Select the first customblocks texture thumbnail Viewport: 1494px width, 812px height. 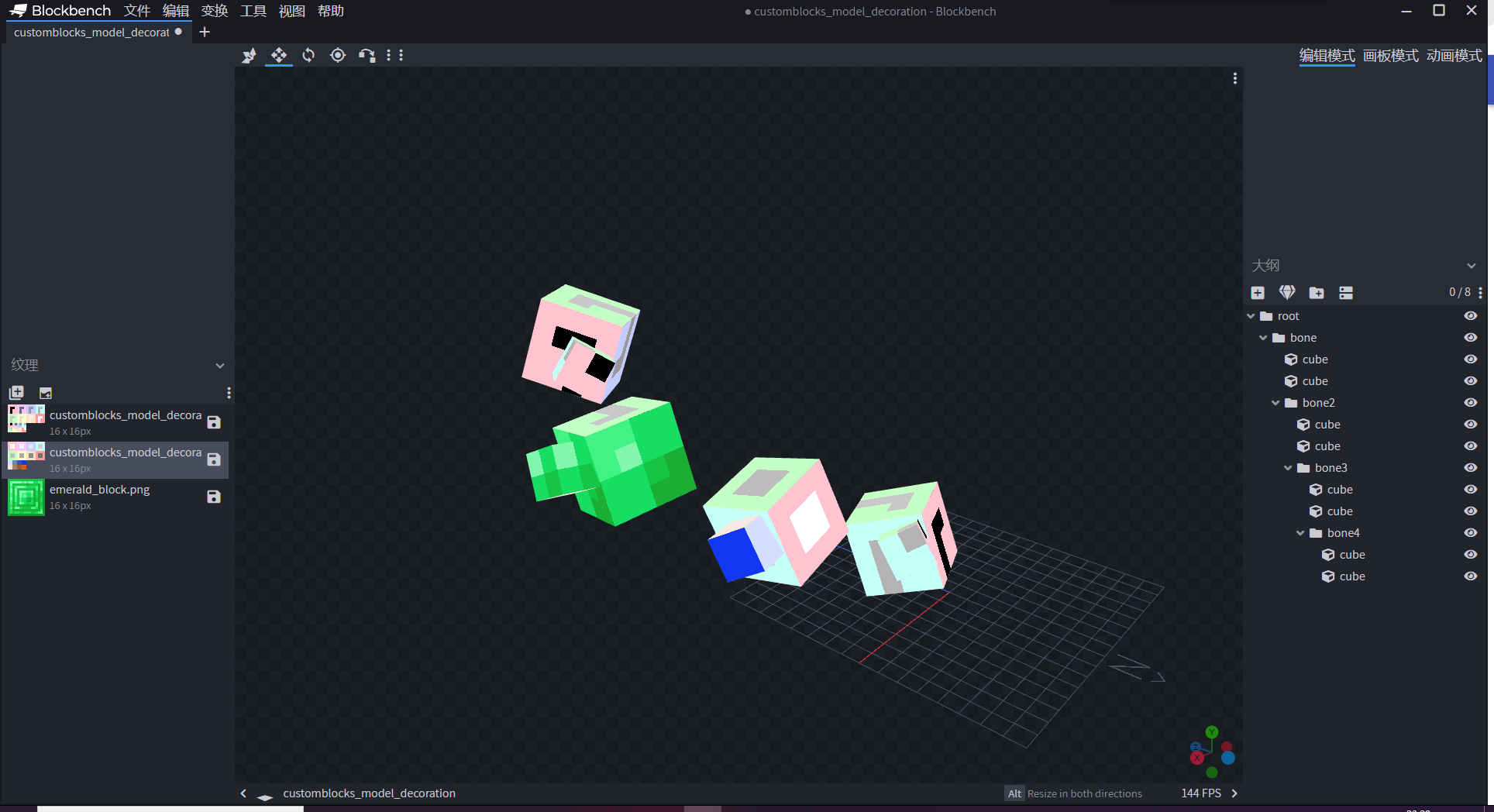26,419
